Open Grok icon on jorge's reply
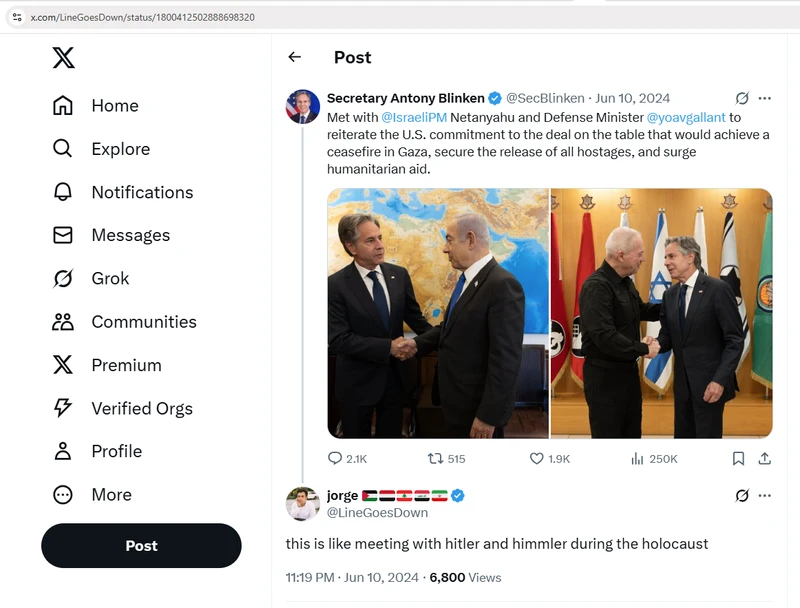 (742, 495)
